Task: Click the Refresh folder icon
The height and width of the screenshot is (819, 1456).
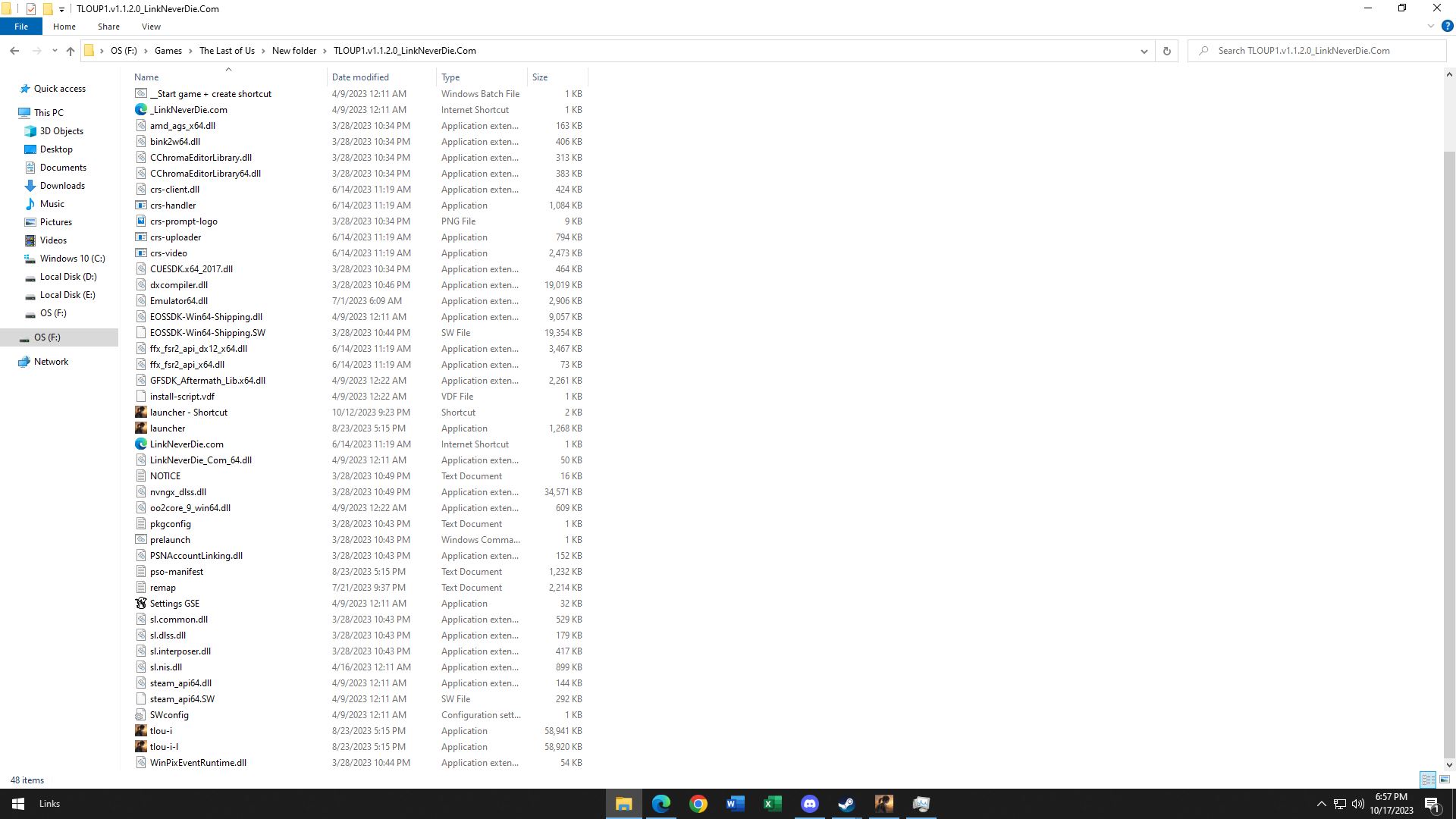Action: [x=1166, y=51]
